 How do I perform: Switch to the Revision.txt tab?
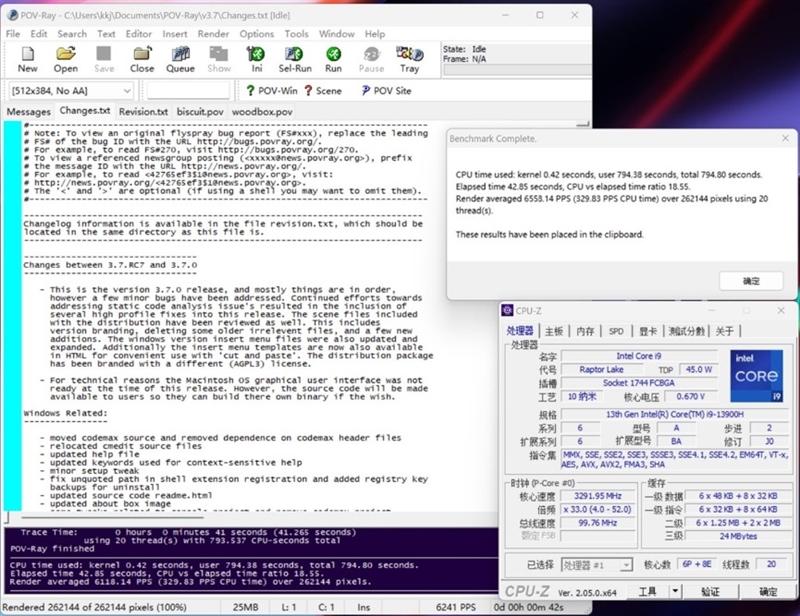(x=143, y=112)
